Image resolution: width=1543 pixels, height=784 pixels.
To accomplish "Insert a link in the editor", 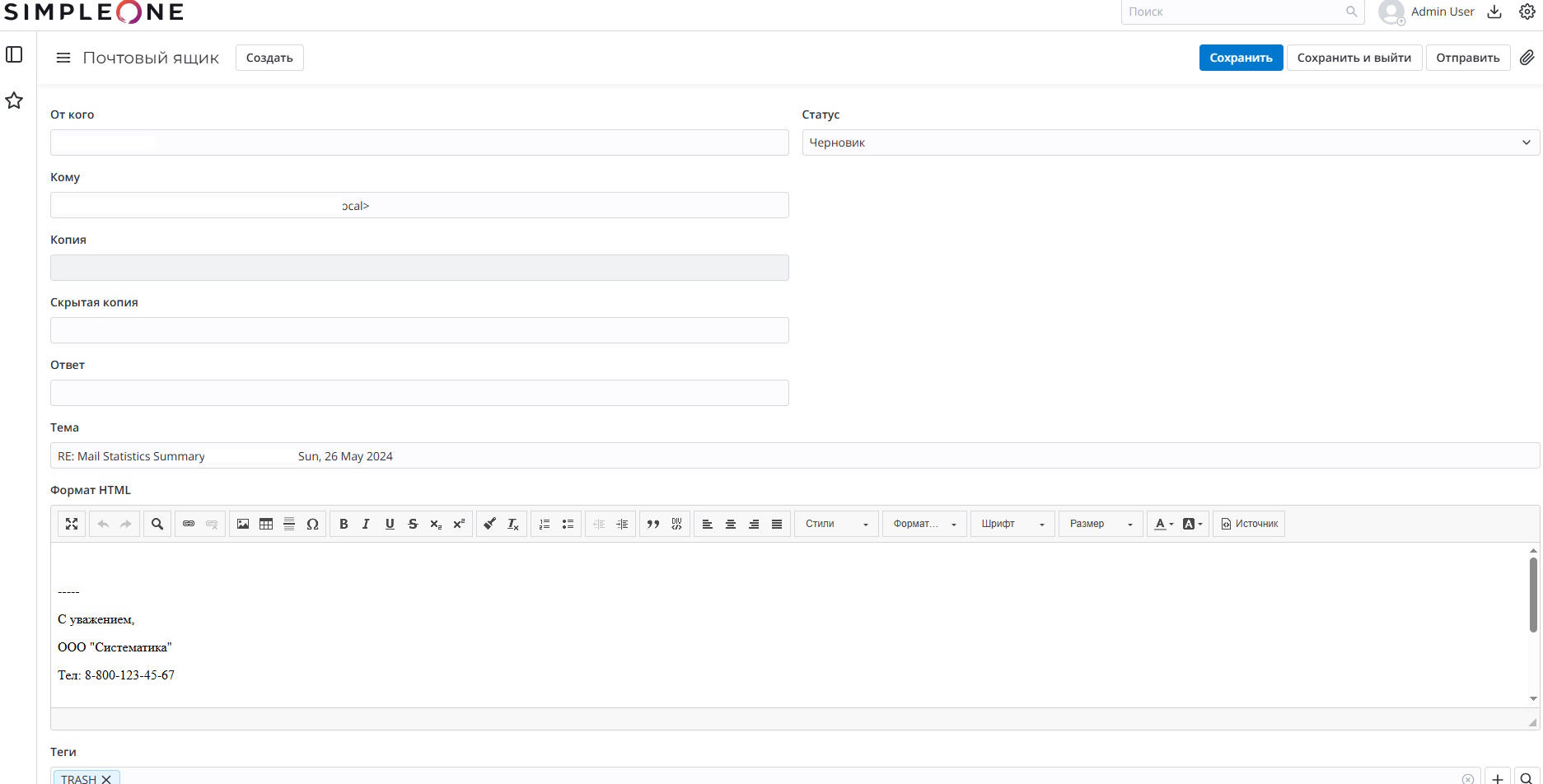I will coord(189,524).
